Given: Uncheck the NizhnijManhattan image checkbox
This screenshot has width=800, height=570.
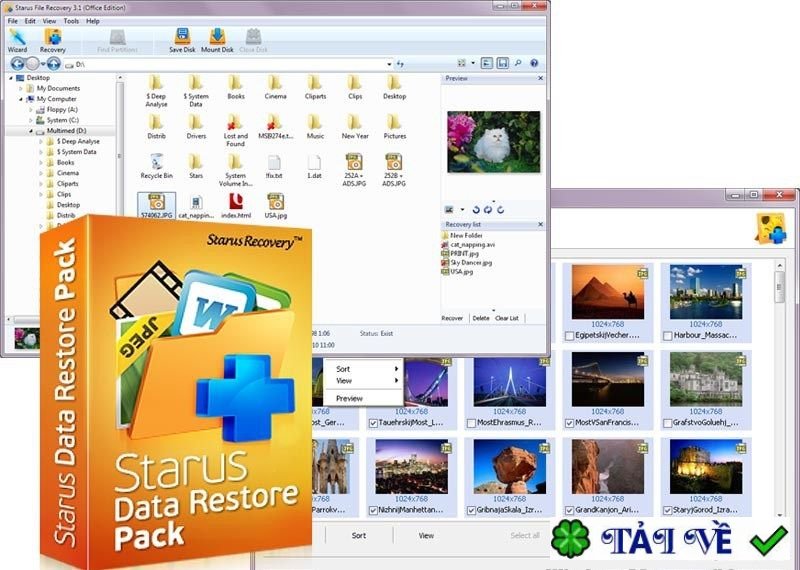Looking at the screenshot, I should point(373,510).
